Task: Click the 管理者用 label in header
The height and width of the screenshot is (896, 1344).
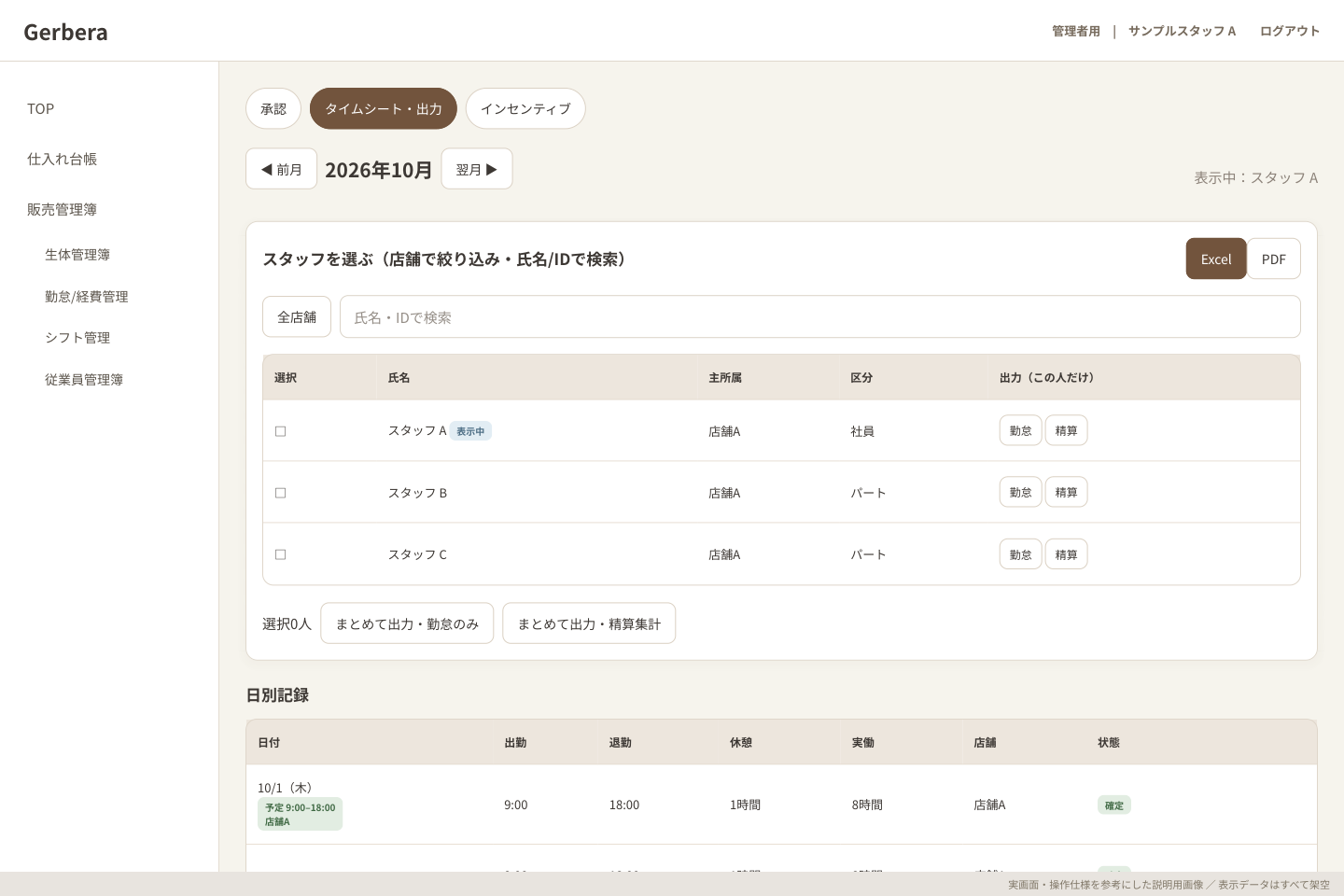Action: 1076,31
